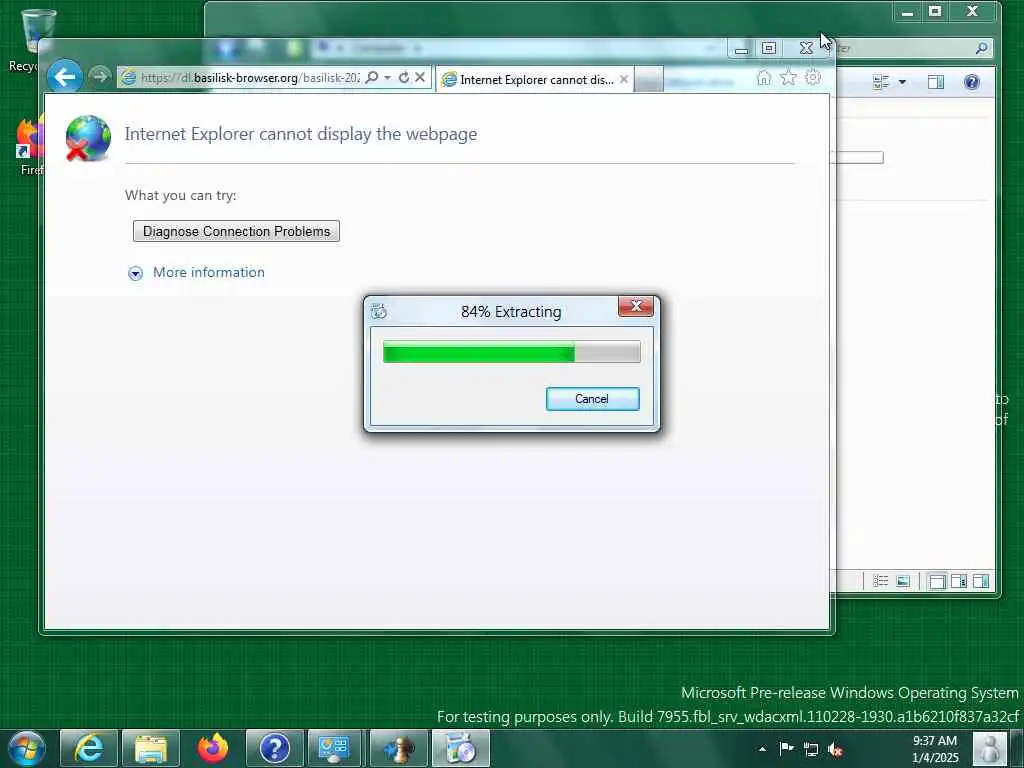Minimize the Internet Explorer window
The image size is (1024, 768).
point(741,49)
